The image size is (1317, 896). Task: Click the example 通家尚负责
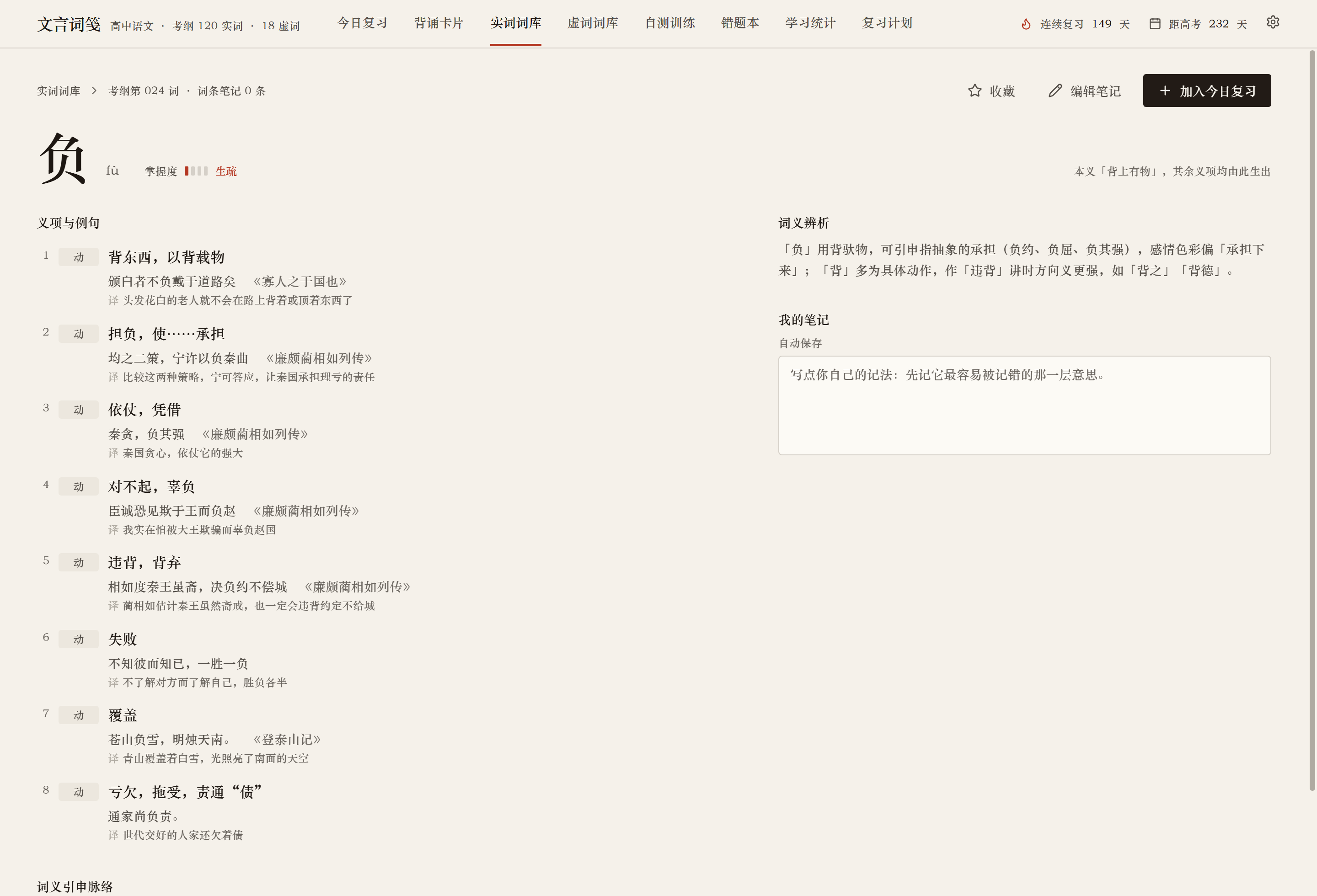click(x=144, y=816)
